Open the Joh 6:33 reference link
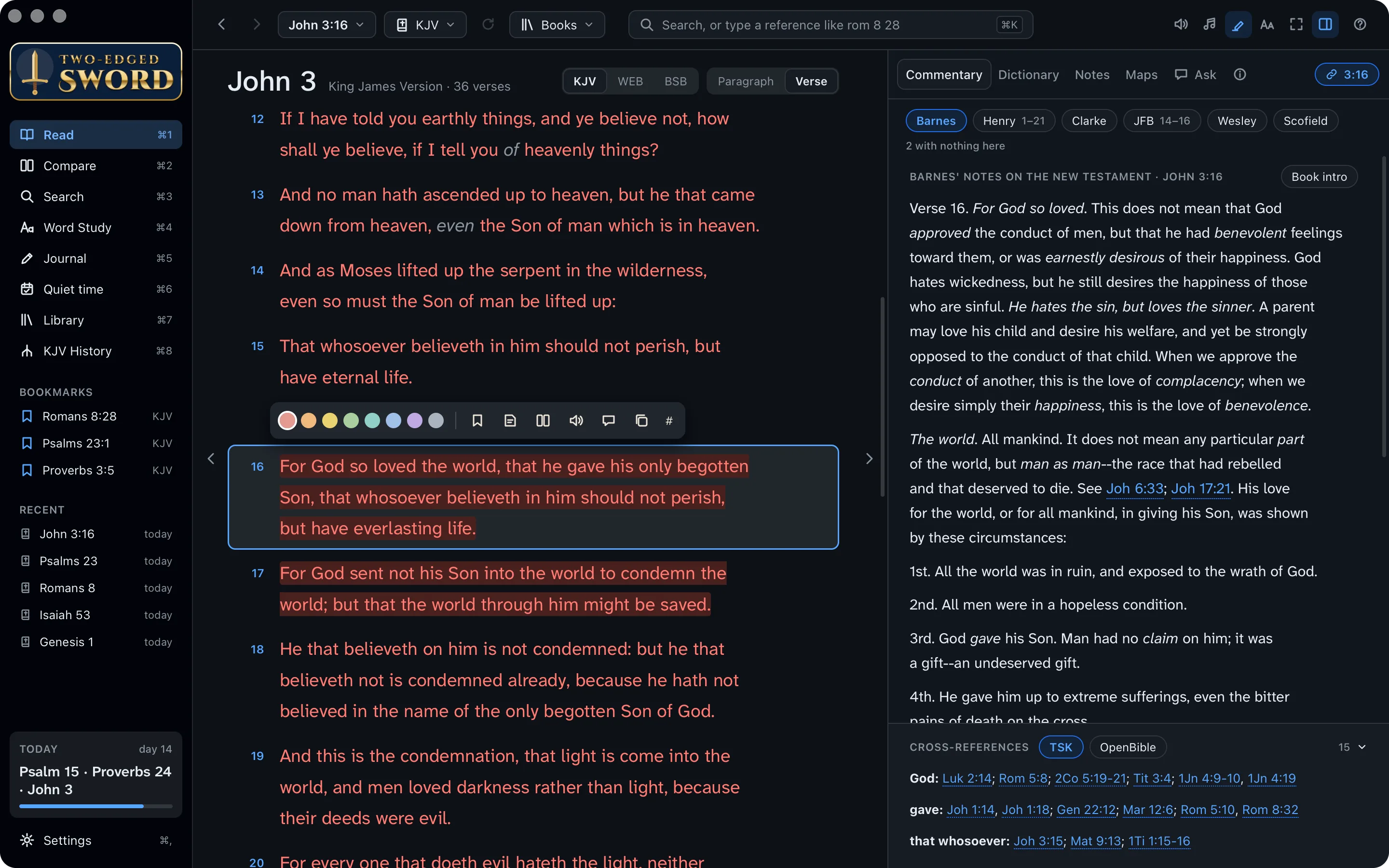Image resolution: width=1389 pixels, height=868 pixels. pos(1134,488)
